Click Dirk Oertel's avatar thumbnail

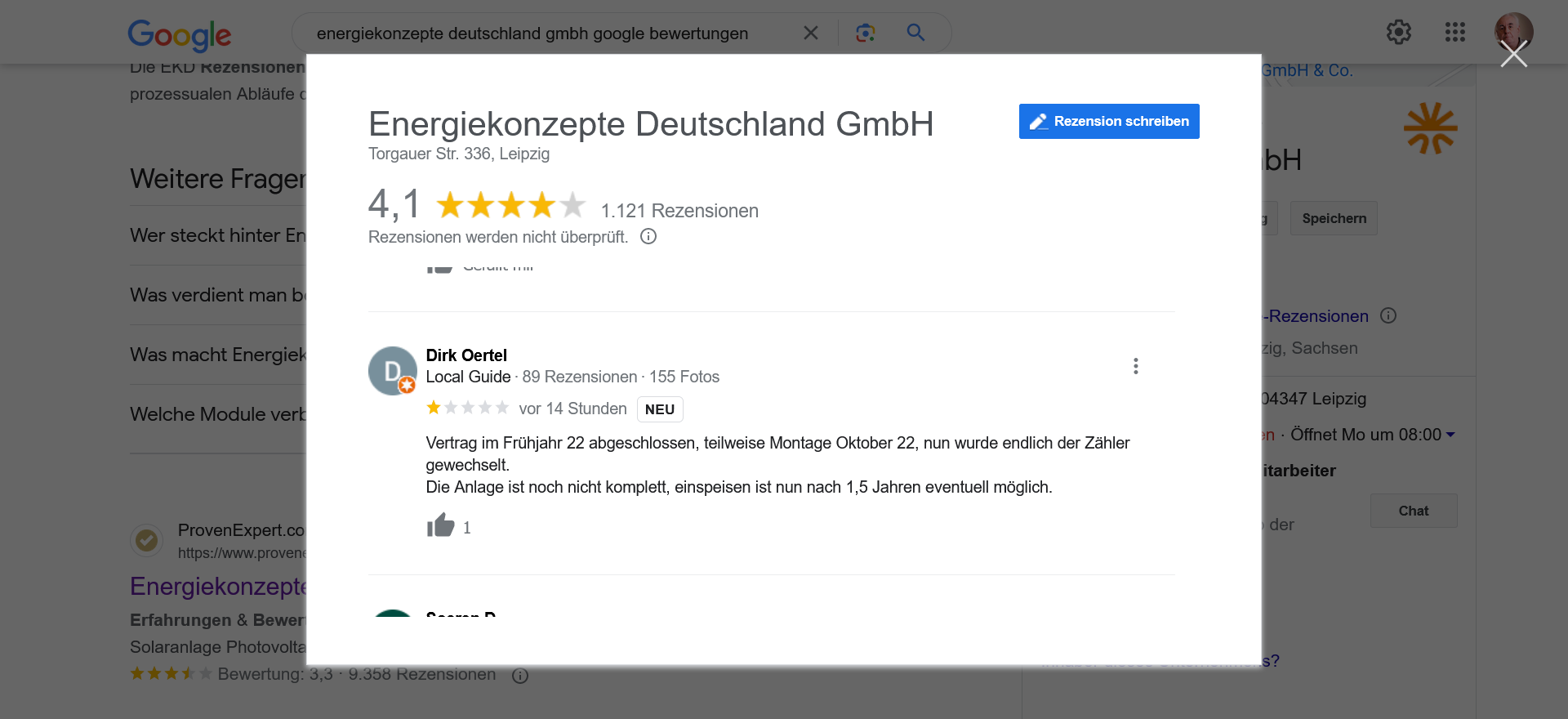(x=392, y=371)
